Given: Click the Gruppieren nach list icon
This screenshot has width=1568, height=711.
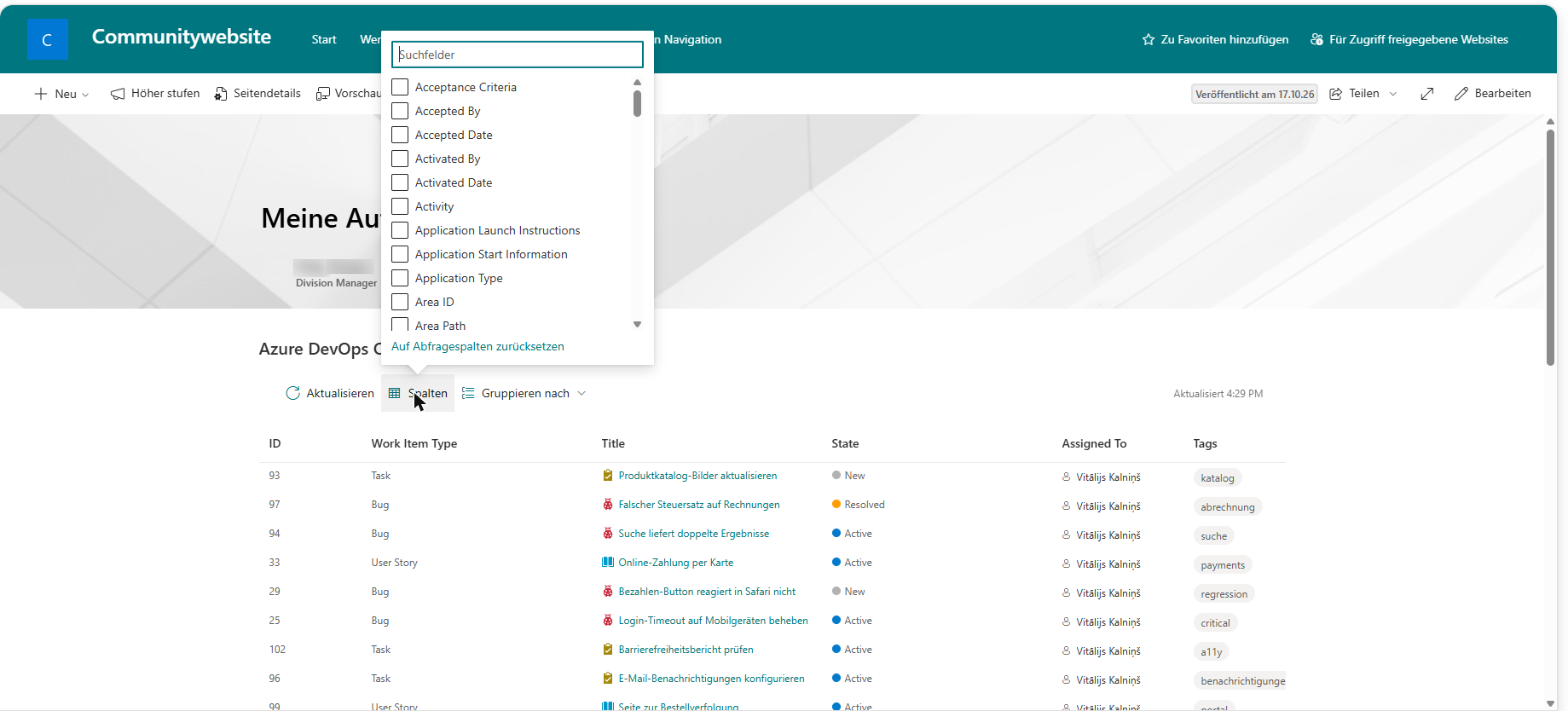Looking at the screenshot, I should point(468,393).
